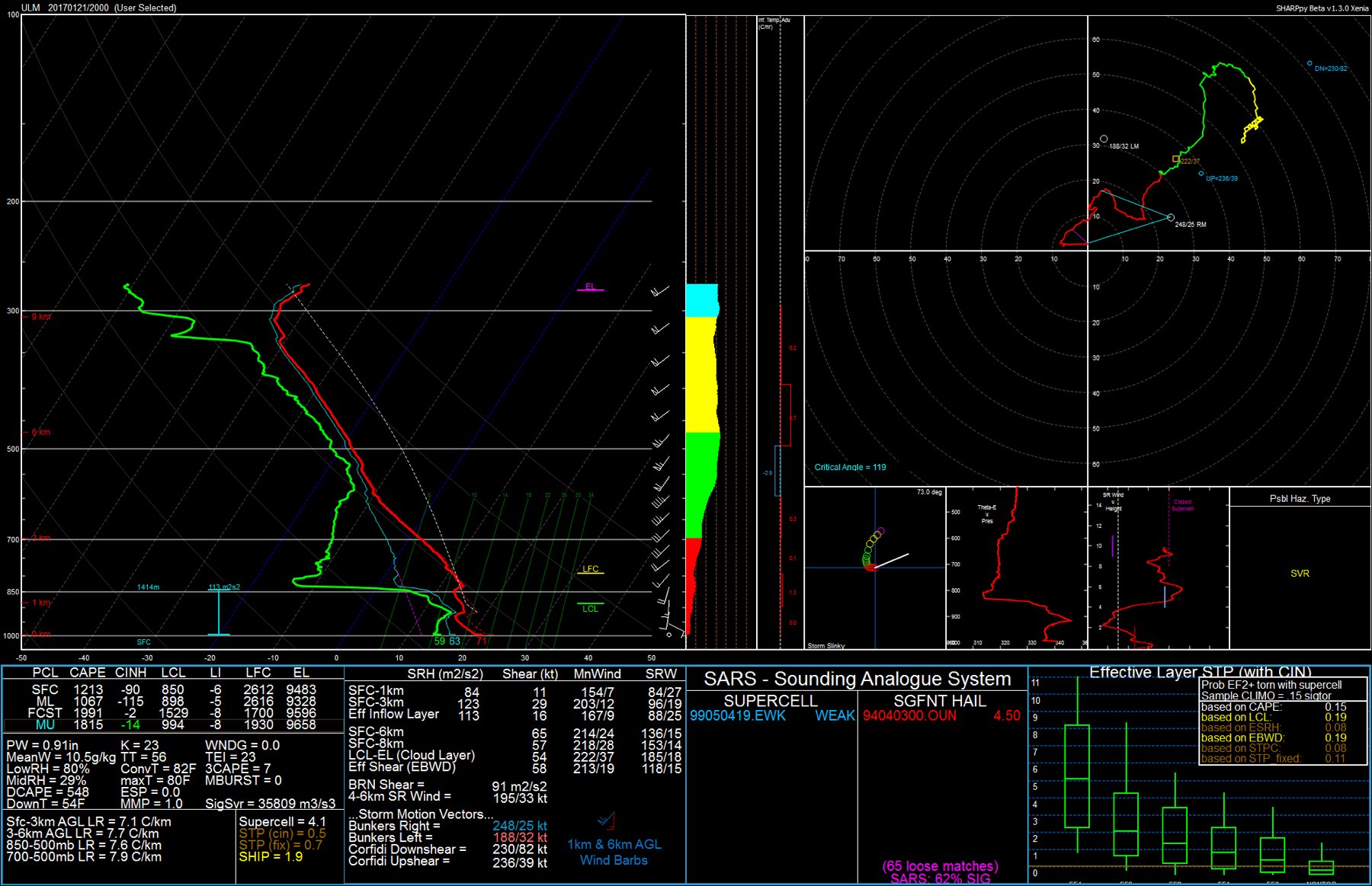This screenshot has height=886, width=1372.
Task: Click the Critical Angle = 119 readout
Action: pyautogui.click(x=850, y=467)
